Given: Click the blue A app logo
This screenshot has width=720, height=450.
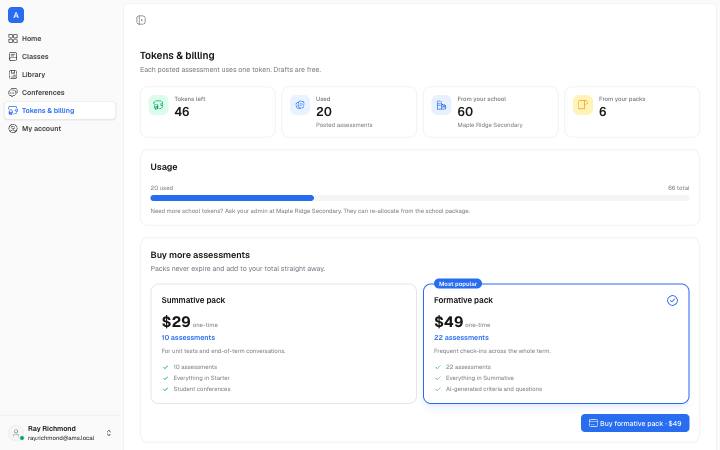Looking at the screenshot, I should [16, 15].
